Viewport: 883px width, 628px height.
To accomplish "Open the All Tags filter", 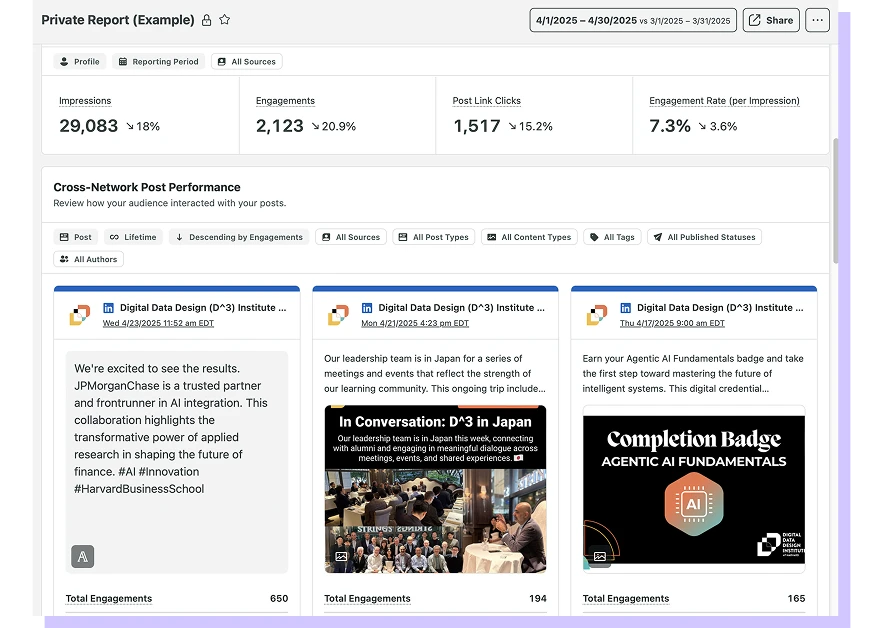I will 612,237.
